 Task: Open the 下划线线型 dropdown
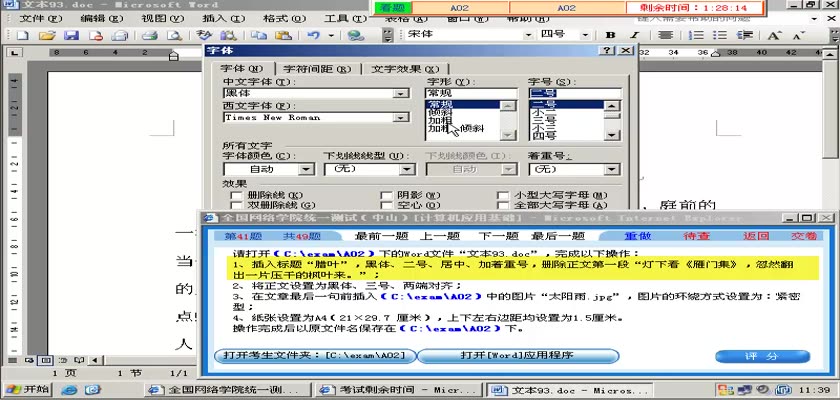click(407, 169)
